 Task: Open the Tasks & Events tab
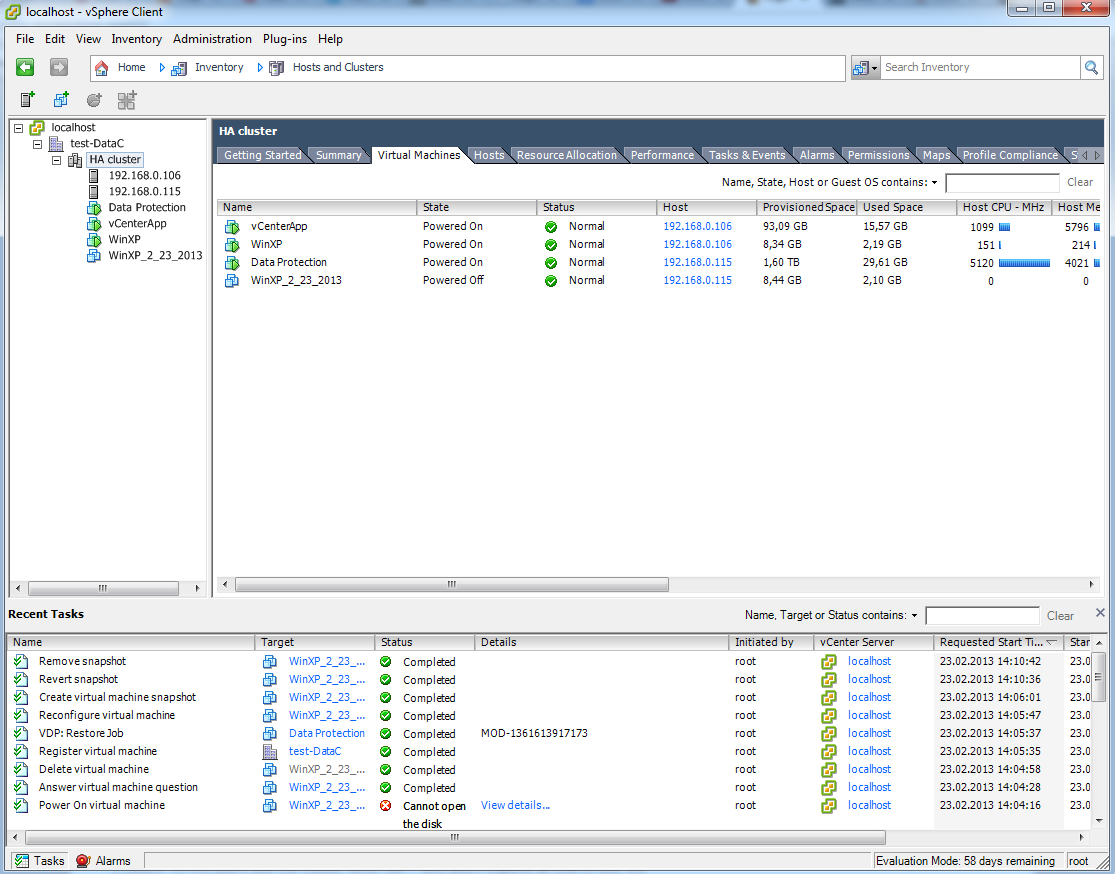pyautogui.click(x=747, y=155)
